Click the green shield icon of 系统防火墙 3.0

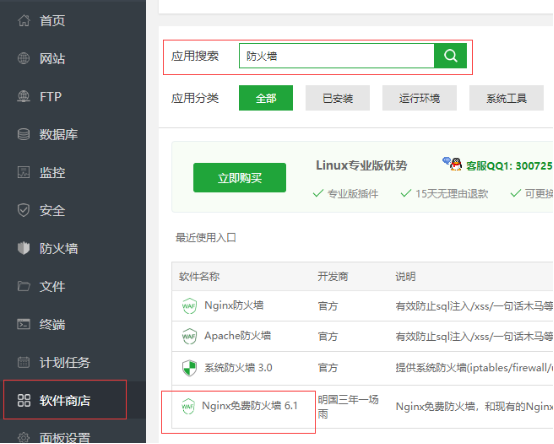pyautogui.click(x=189, y=368)
